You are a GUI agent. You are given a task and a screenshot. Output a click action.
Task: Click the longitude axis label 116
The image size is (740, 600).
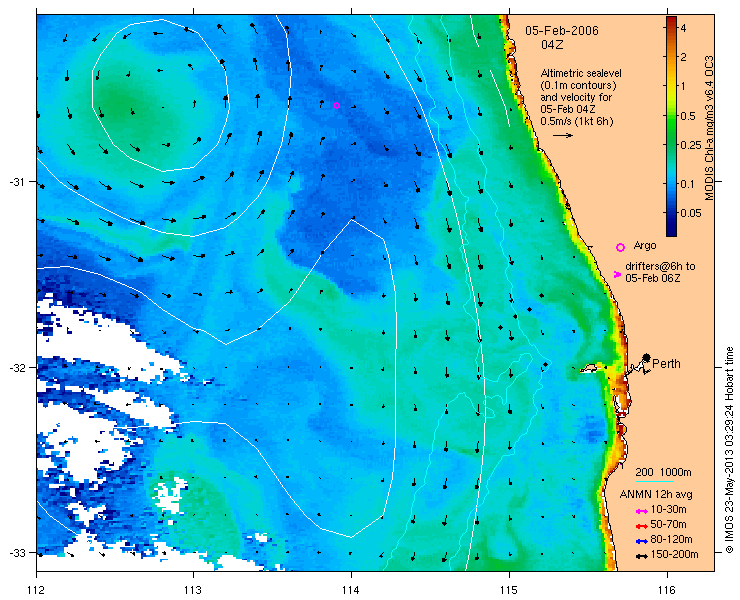[x=667, y=590]
